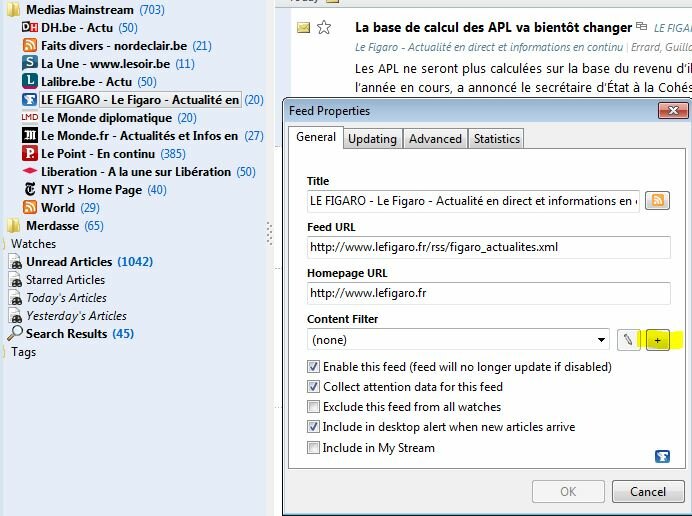This screenshot has width=692, height=516.
Task: Click the Merdasse folder icon
Action: [14, 226]
